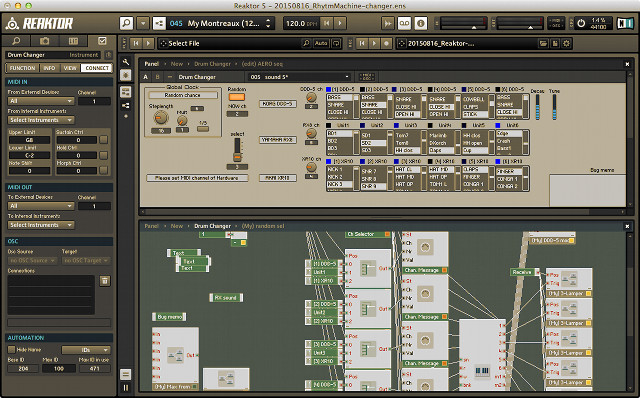640x398 pixels.
Task: Toggle the tape recorder icon
Action: point(404,23)
